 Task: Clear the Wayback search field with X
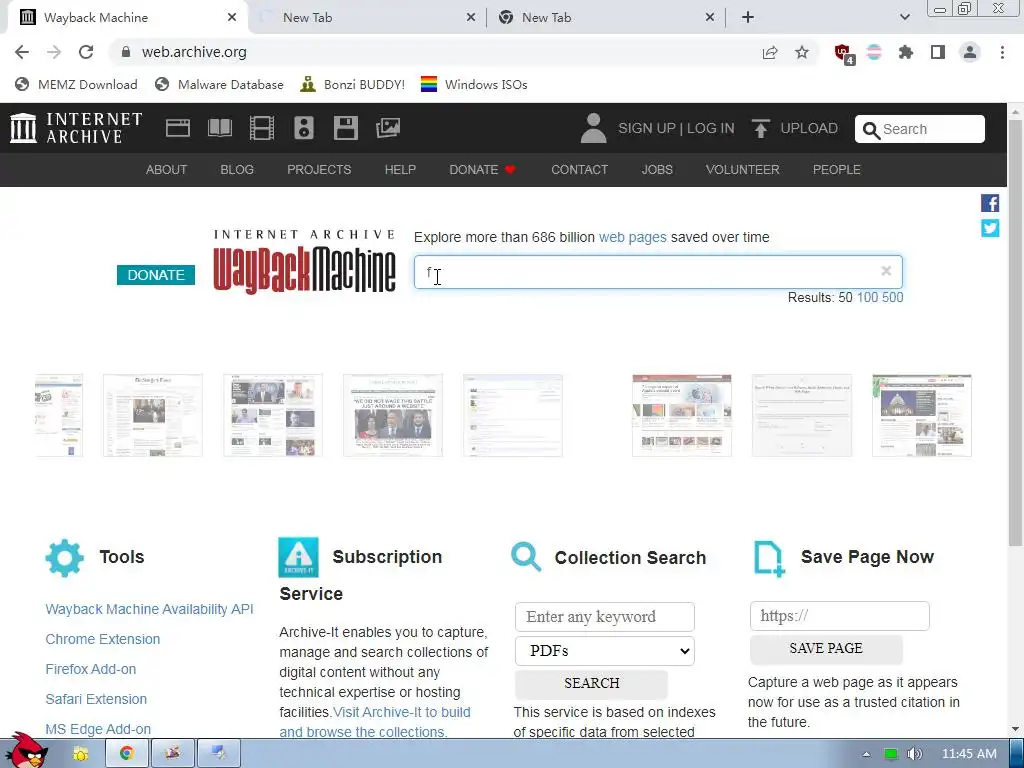[886, 271]
